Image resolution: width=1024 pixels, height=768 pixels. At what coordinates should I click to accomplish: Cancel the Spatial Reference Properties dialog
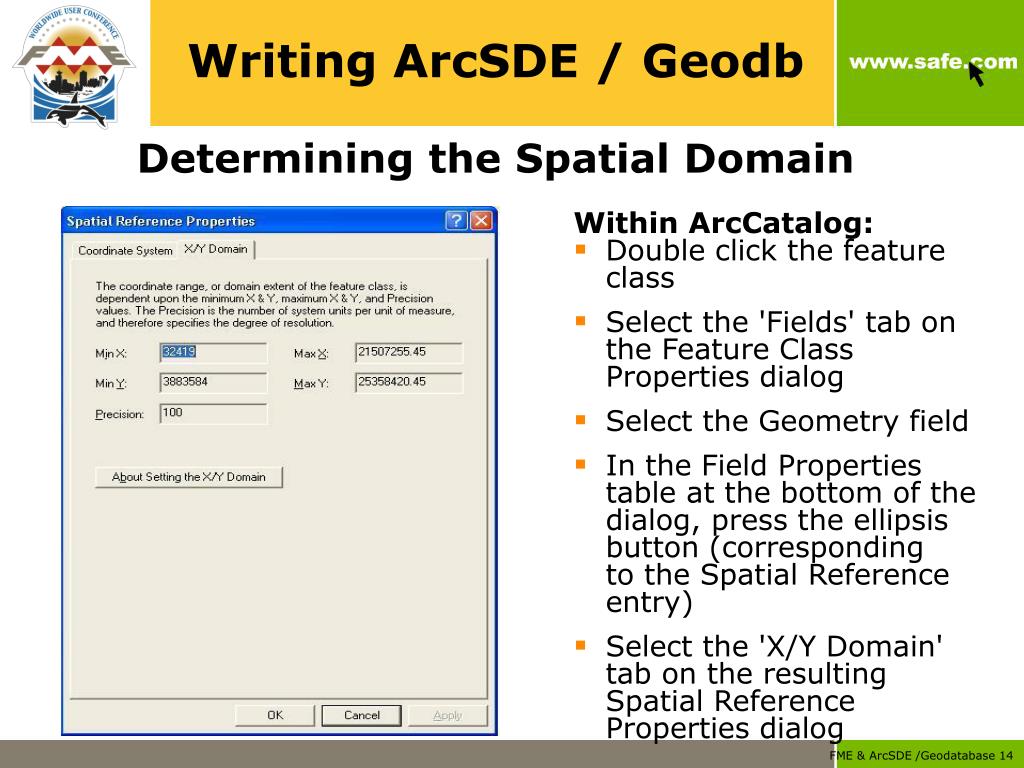[x=362, y=715]
